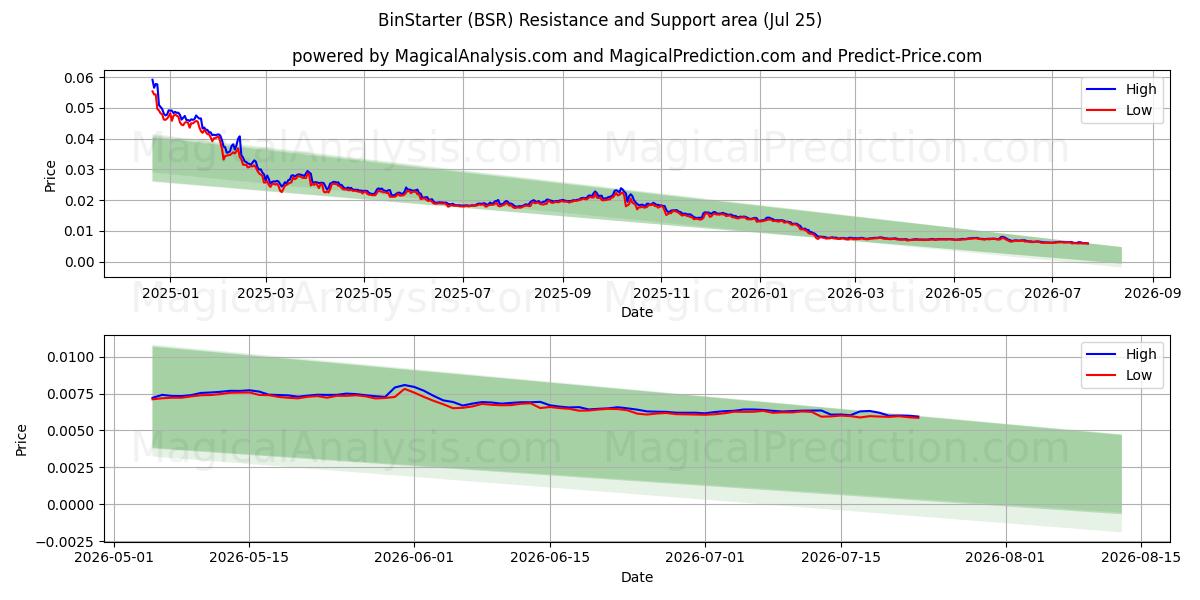Click the 'Date' axis label under top chart
1200x600 pixels.
tap(637, 312)
